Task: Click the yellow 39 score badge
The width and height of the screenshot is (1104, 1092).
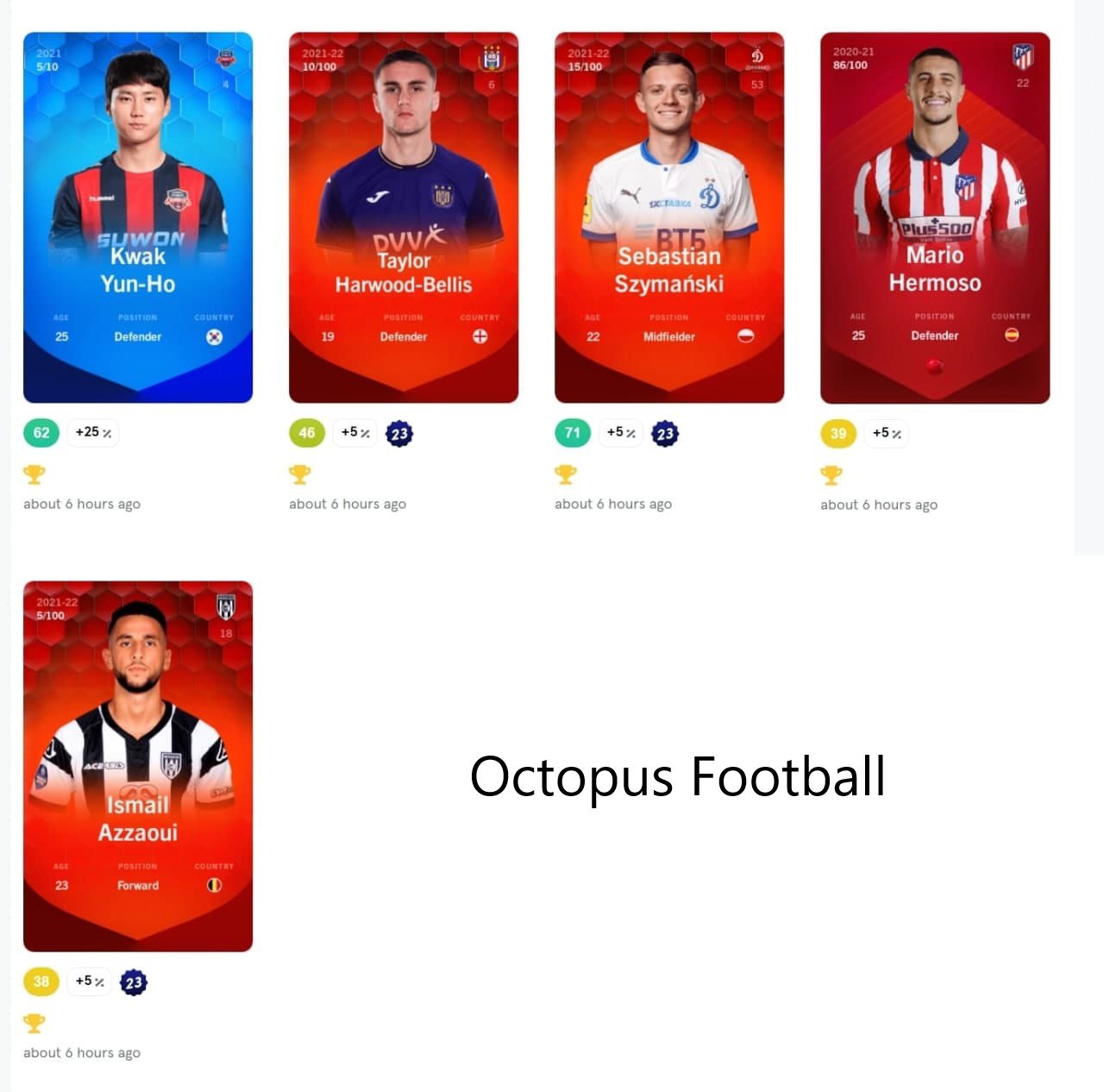Action: [x=838, y=433]
